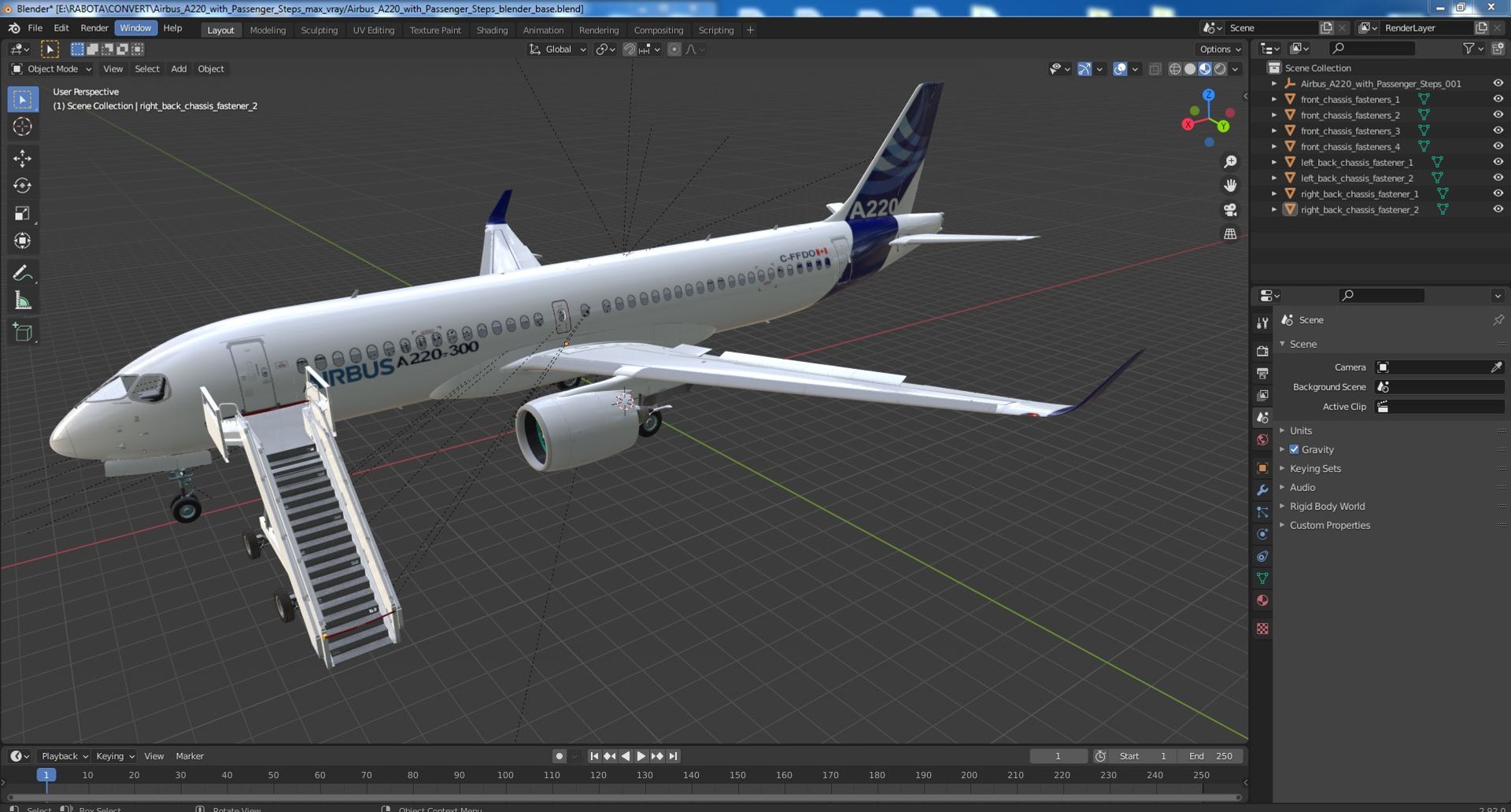Hide right_back_chassis_fastener_2 in outliner
This screenshot has width=1511, height=812.
[x=1498, y=209]
